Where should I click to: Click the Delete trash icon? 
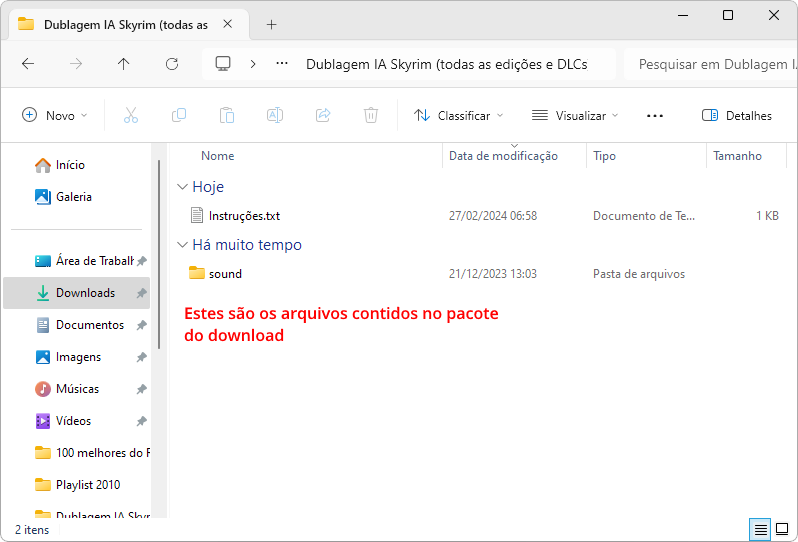tap(371, 116)
